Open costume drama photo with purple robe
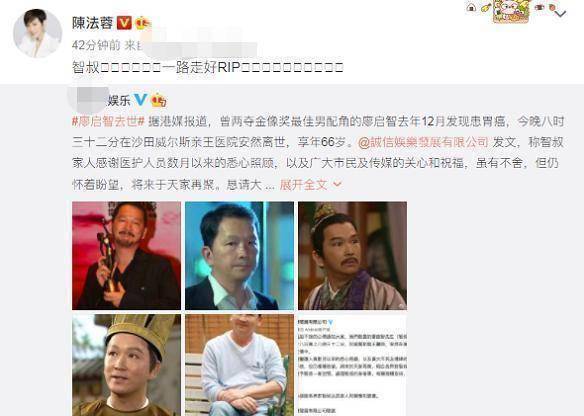 click(x=352, y=255)
